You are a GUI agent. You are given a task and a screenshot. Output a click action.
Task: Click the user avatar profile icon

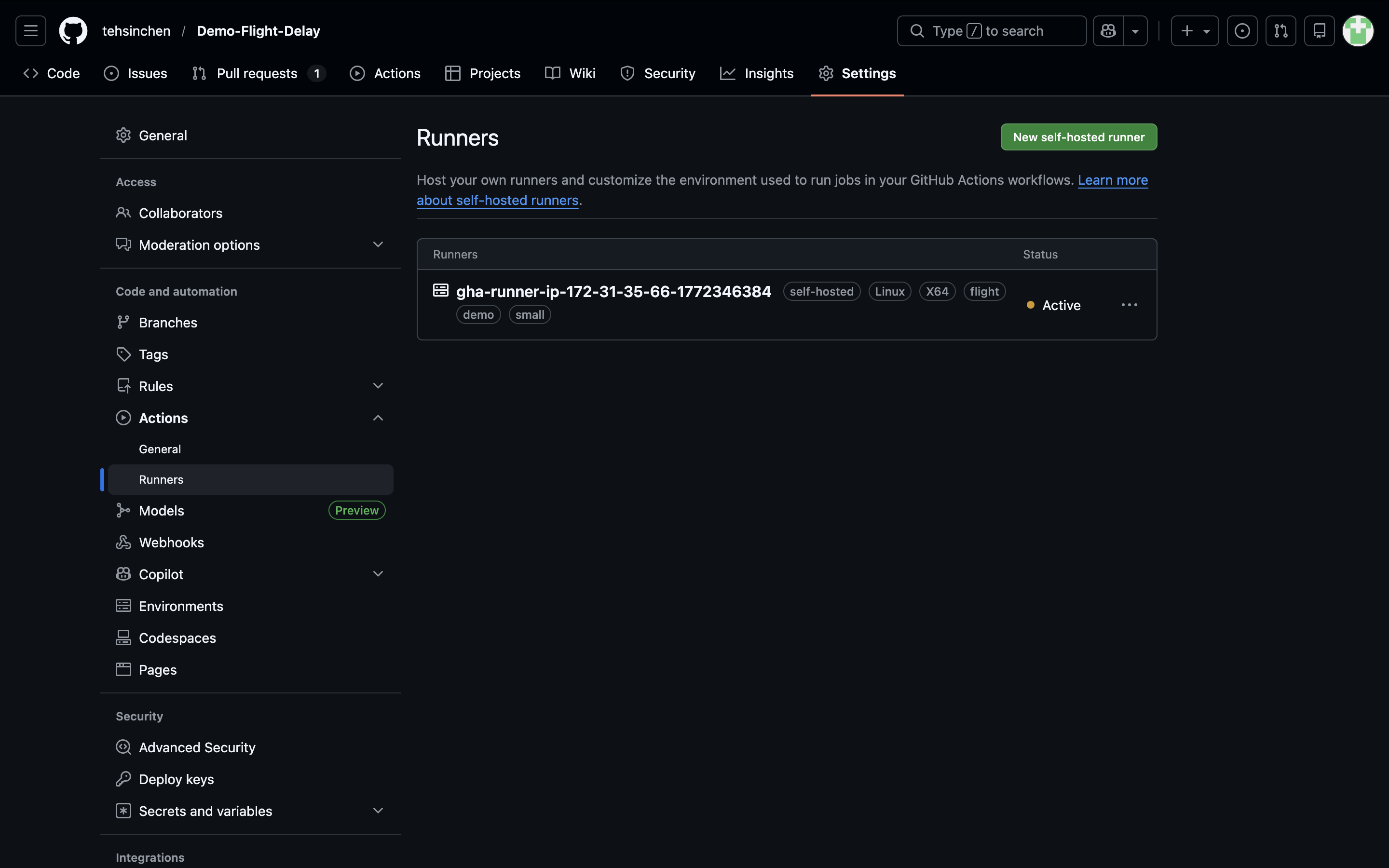tap(1358, 31)
